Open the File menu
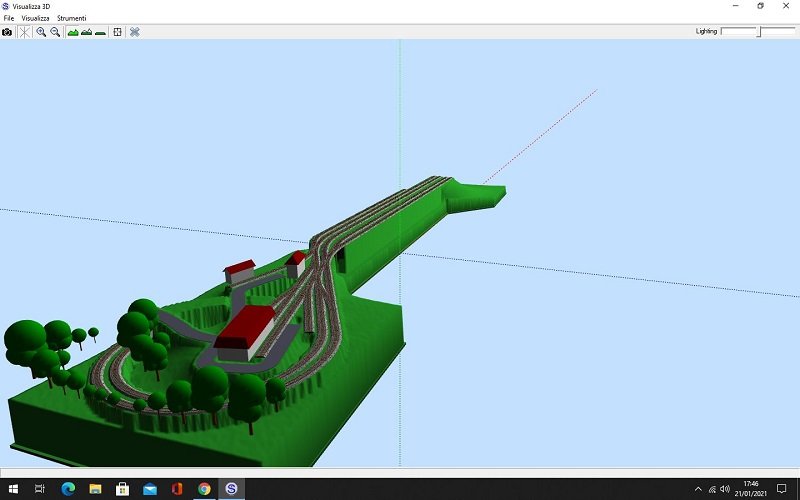Screen dimensions: 800x500 click(x=9, y=19)
